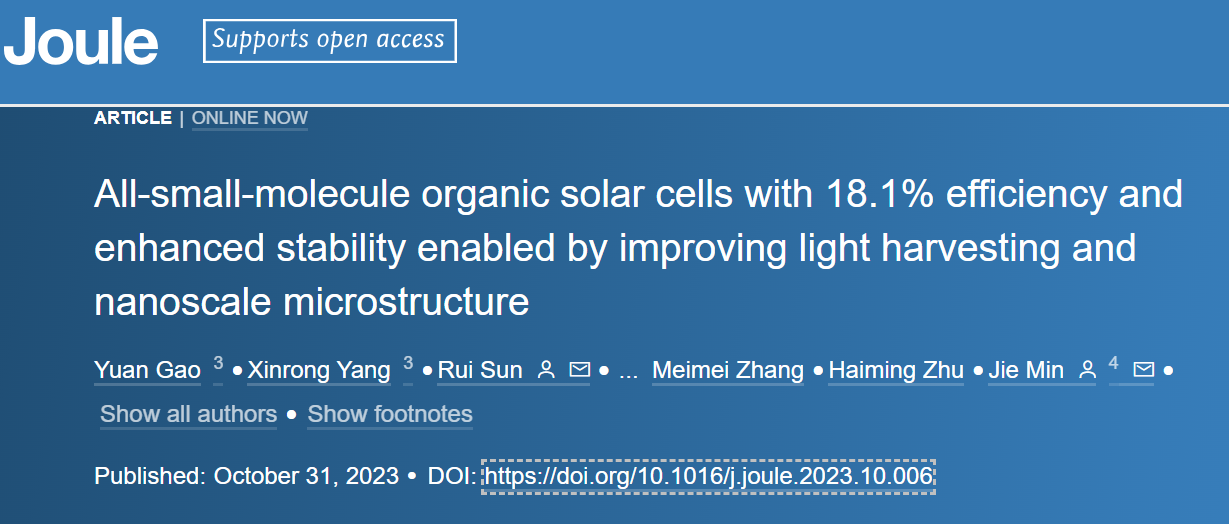Select author Meimei Zhang

[x=728, y=371]
